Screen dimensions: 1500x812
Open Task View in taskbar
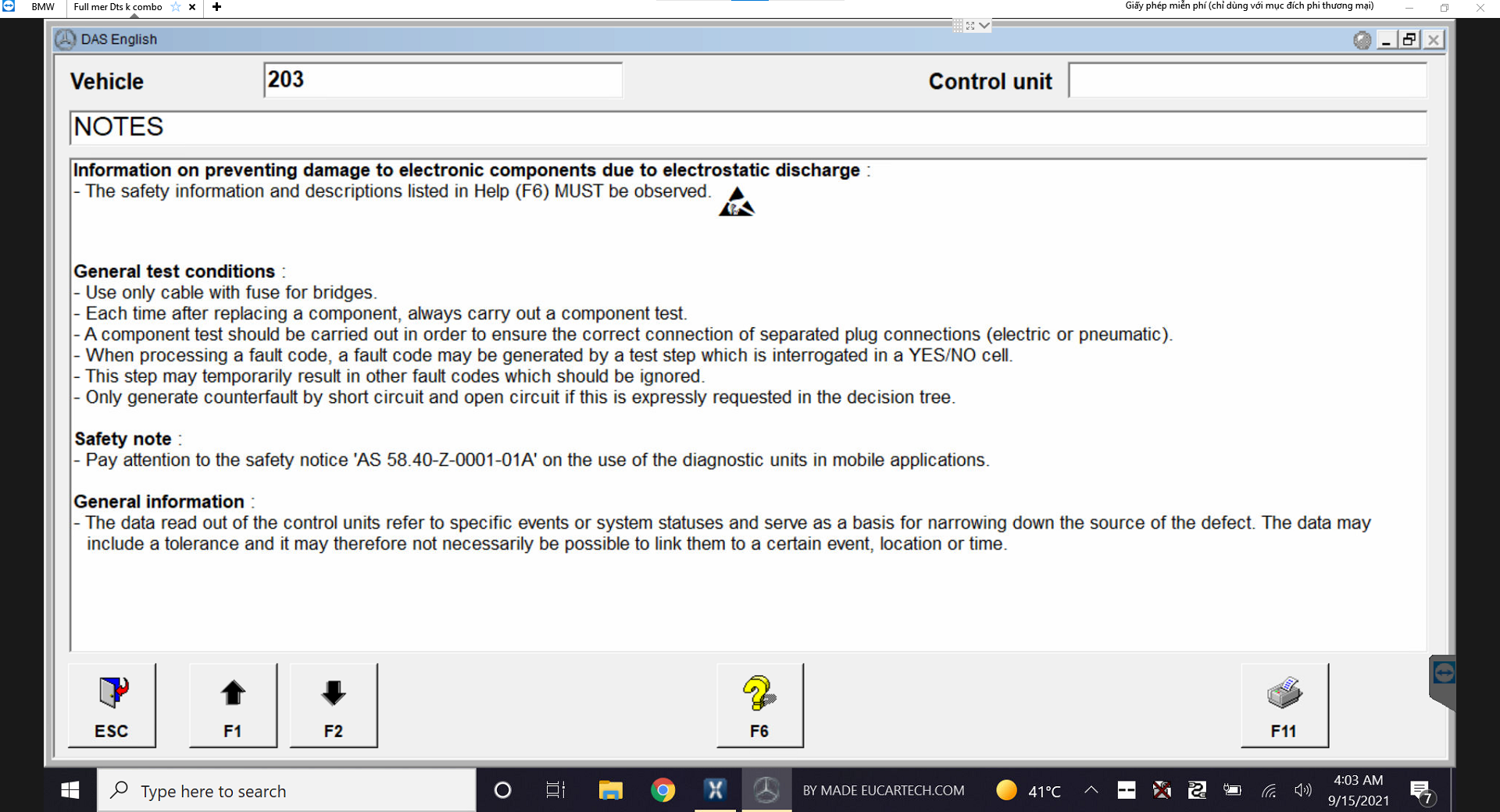click(x=555, y=790)
